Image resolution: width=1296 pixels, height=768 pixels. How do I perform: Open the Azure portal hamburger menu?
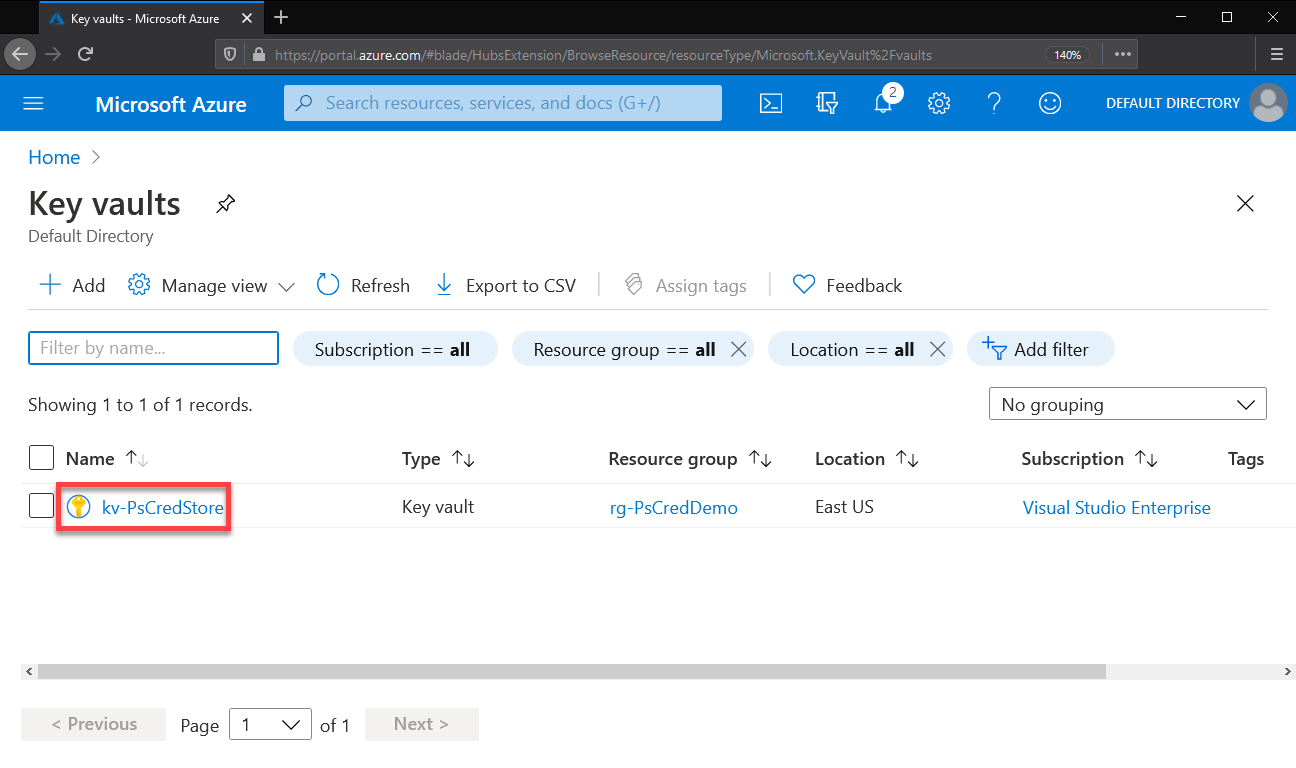click(x=34, y=104)
